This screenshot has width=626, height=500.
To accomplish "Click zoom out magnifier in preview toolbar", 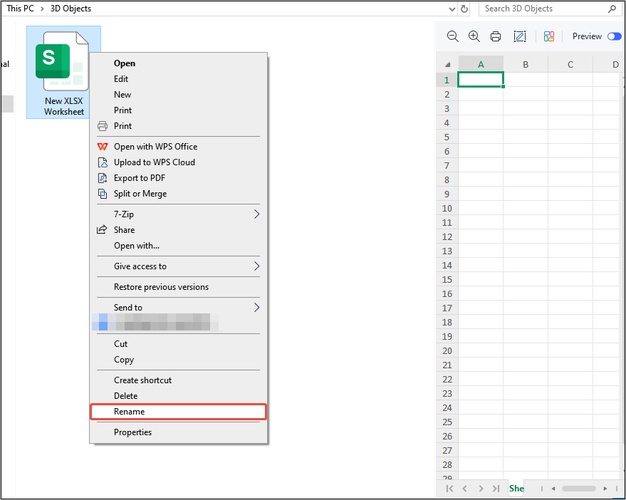I will pyautogui.click(x=452, y=36).
